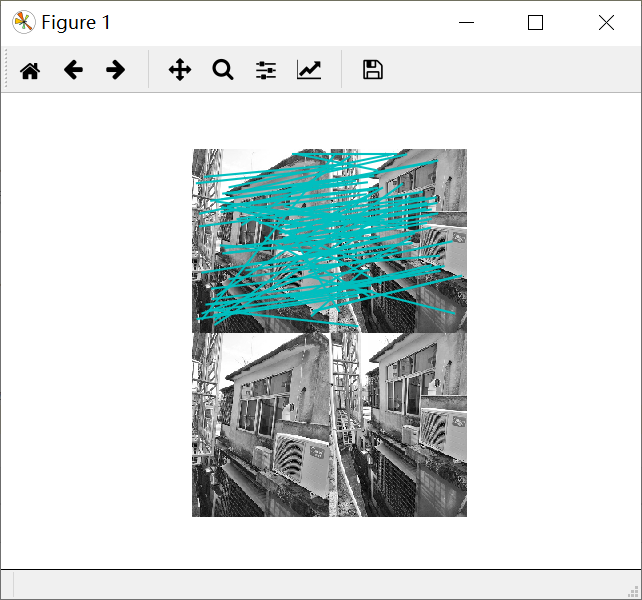Click the Figure 1 title text

coord(76,23)
